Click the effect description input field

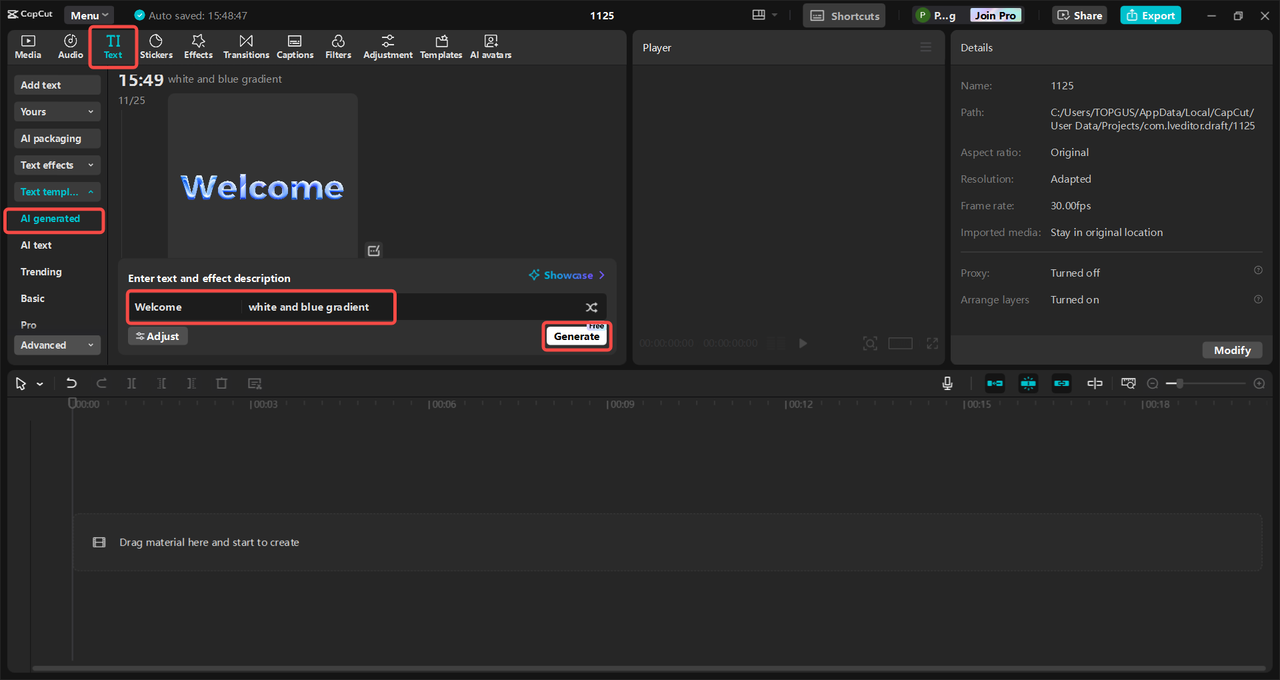410,307
